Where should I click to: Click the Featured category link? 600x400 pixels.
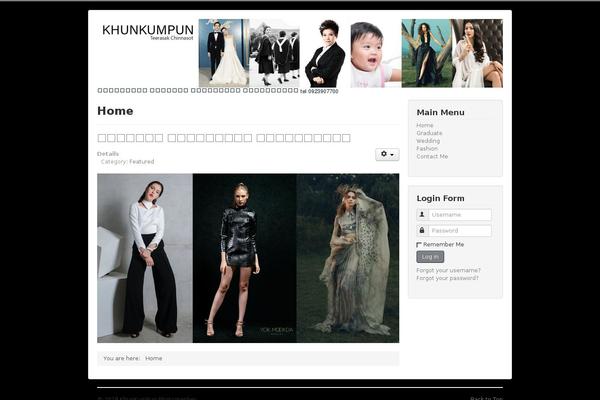click(142, 162)
